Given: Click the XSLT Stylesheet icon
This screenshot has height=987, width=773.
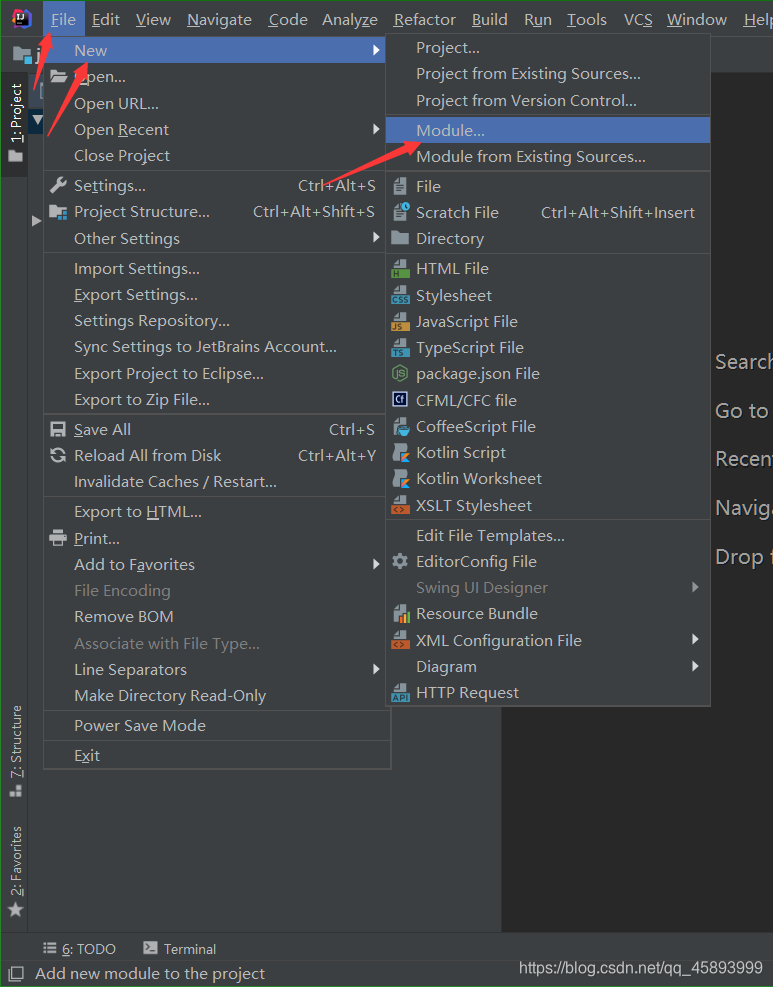Looking at the screenshot, I should click(x=400, y=505).
